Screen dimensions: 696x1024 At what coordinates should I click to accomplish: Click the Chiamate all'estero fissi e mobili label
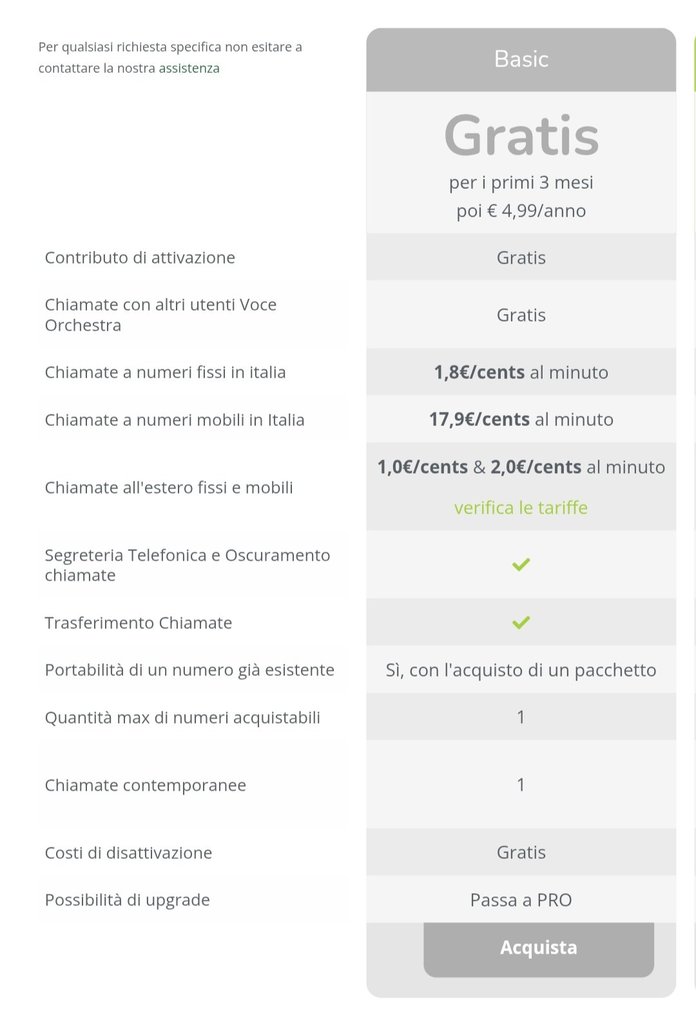click(169, 488)
